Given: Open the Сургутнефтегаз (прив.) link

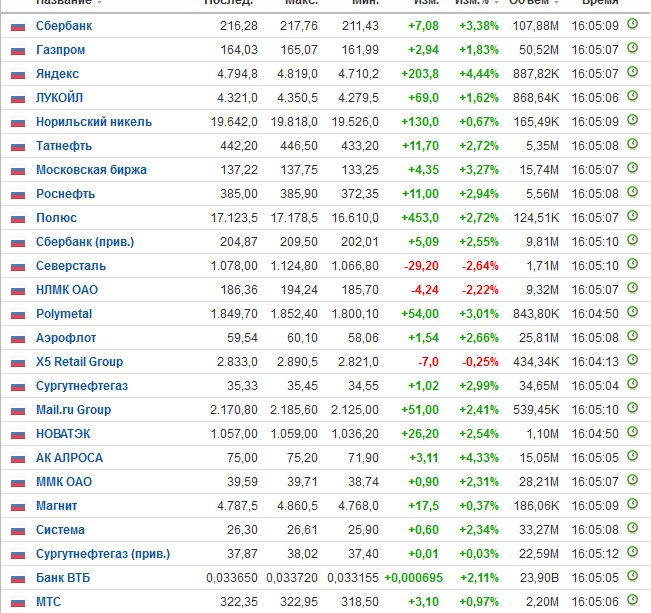Looking at the screenshot, I should tap(103, 554).
